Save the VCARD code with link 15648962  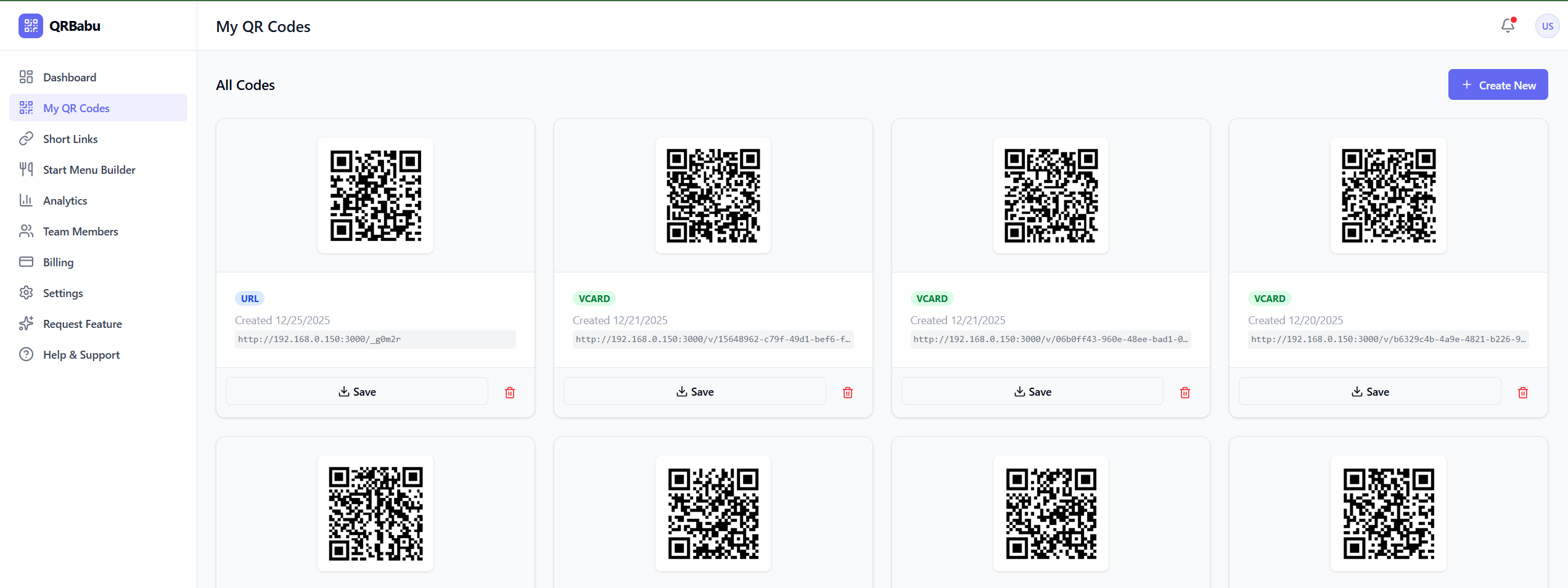(695, 391)
